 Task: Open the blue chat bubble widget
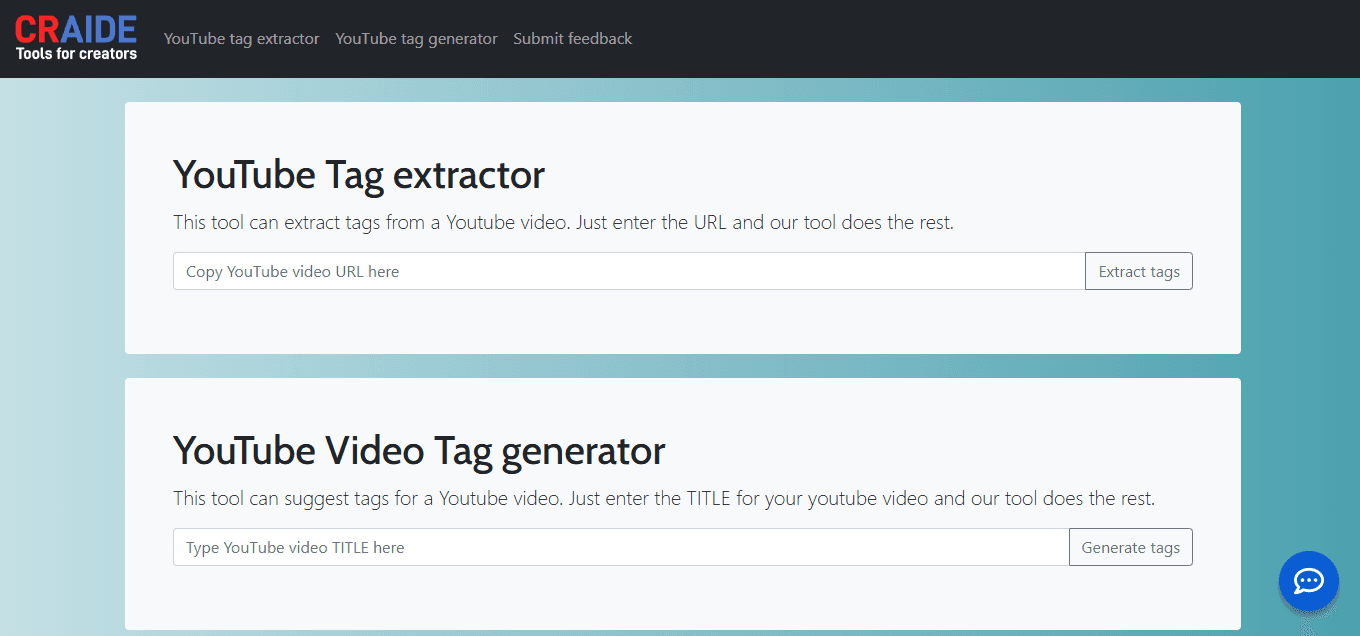click(x=1308, y=580)
